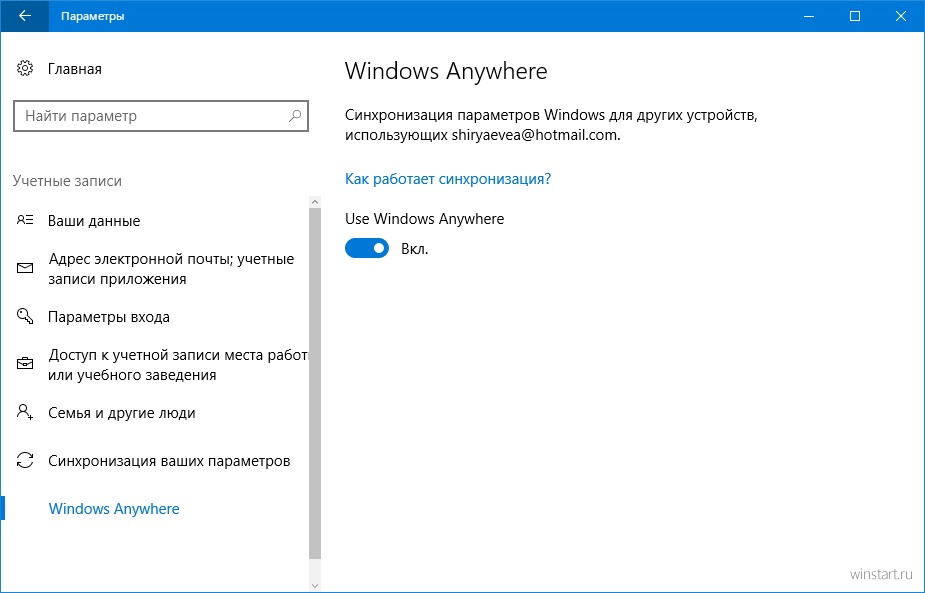925x593 pixels.
Task: Focus the Найти параметр search field
Action: click(x=160, y=116)
